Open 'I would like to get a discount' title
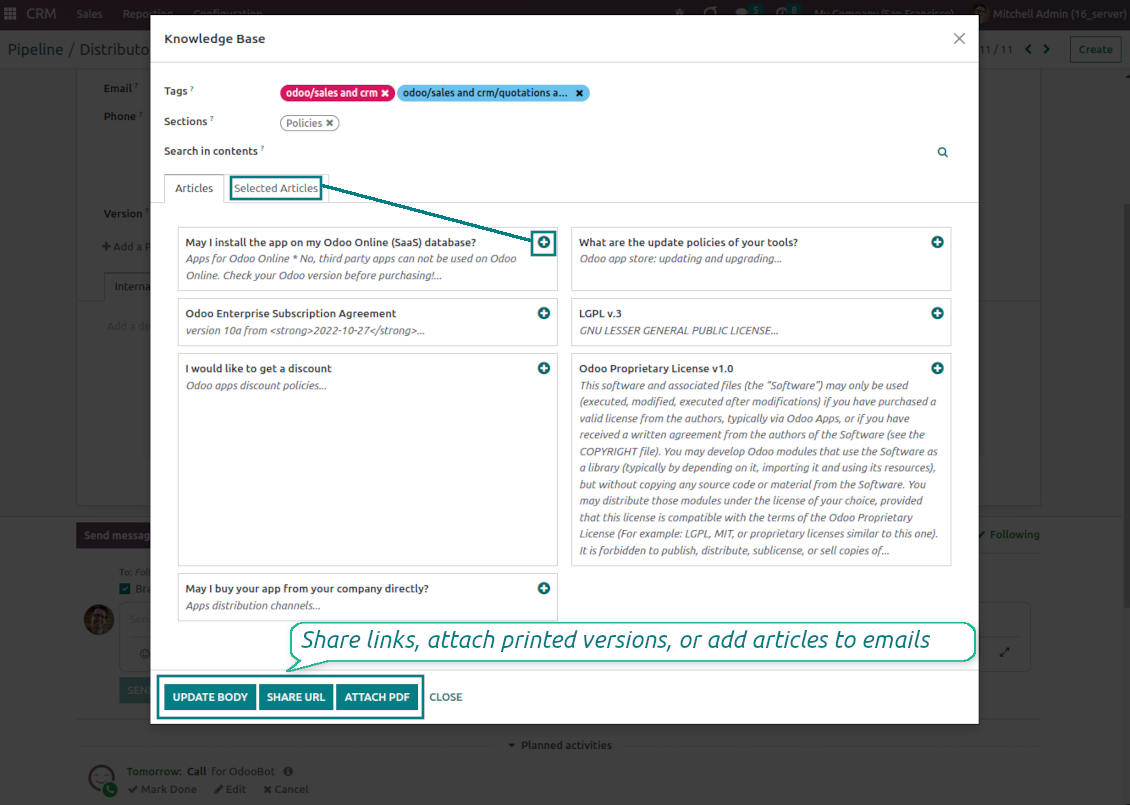 click(258, 368)
